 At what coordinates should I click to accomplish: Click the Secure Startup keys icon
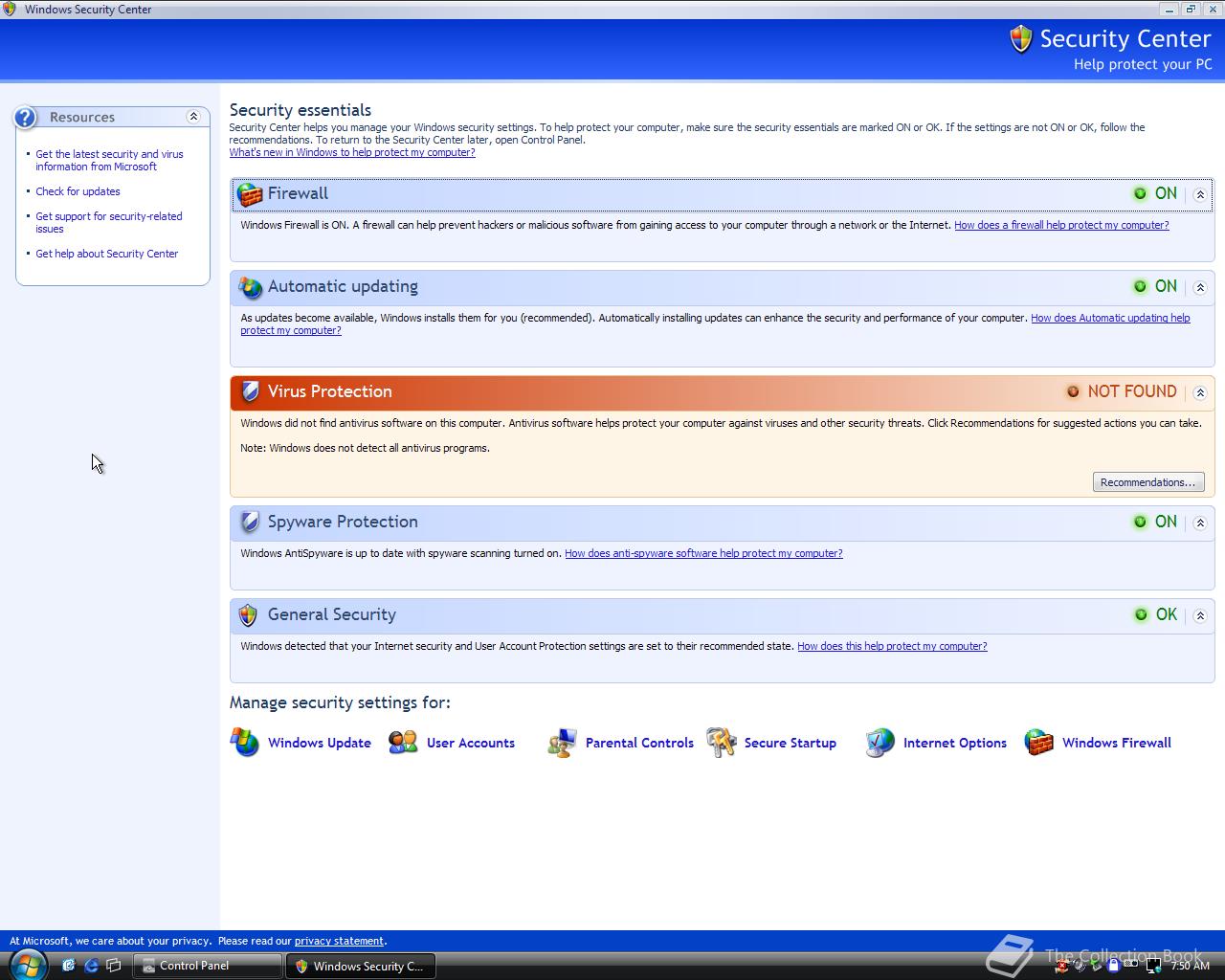click(721, 743)
